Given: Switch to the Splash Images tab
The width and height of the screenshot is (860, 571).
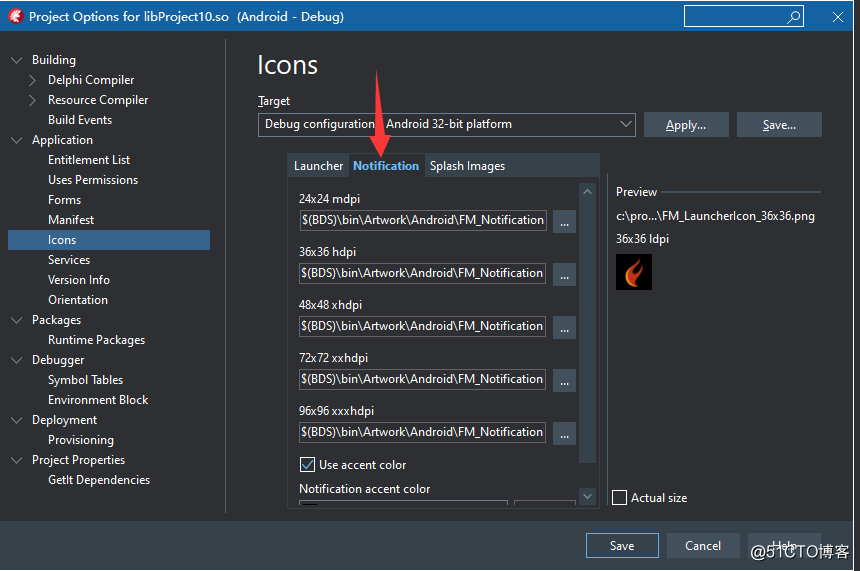Looking at the screenshot, I should point(467,166).
